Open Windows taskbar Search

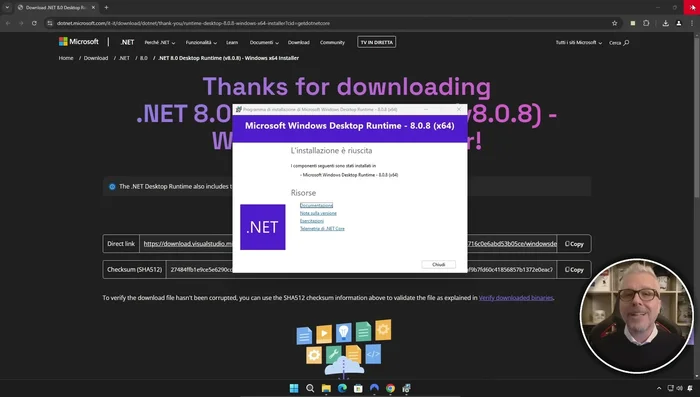[310, 388]
